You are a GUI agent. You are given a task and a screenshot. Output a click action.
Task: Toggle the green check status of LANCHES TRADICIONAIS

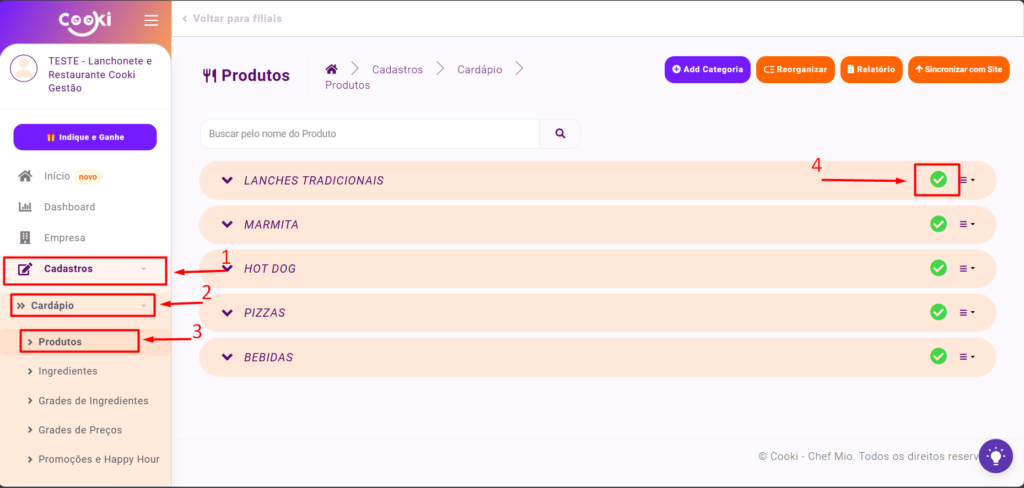point(938,180)
